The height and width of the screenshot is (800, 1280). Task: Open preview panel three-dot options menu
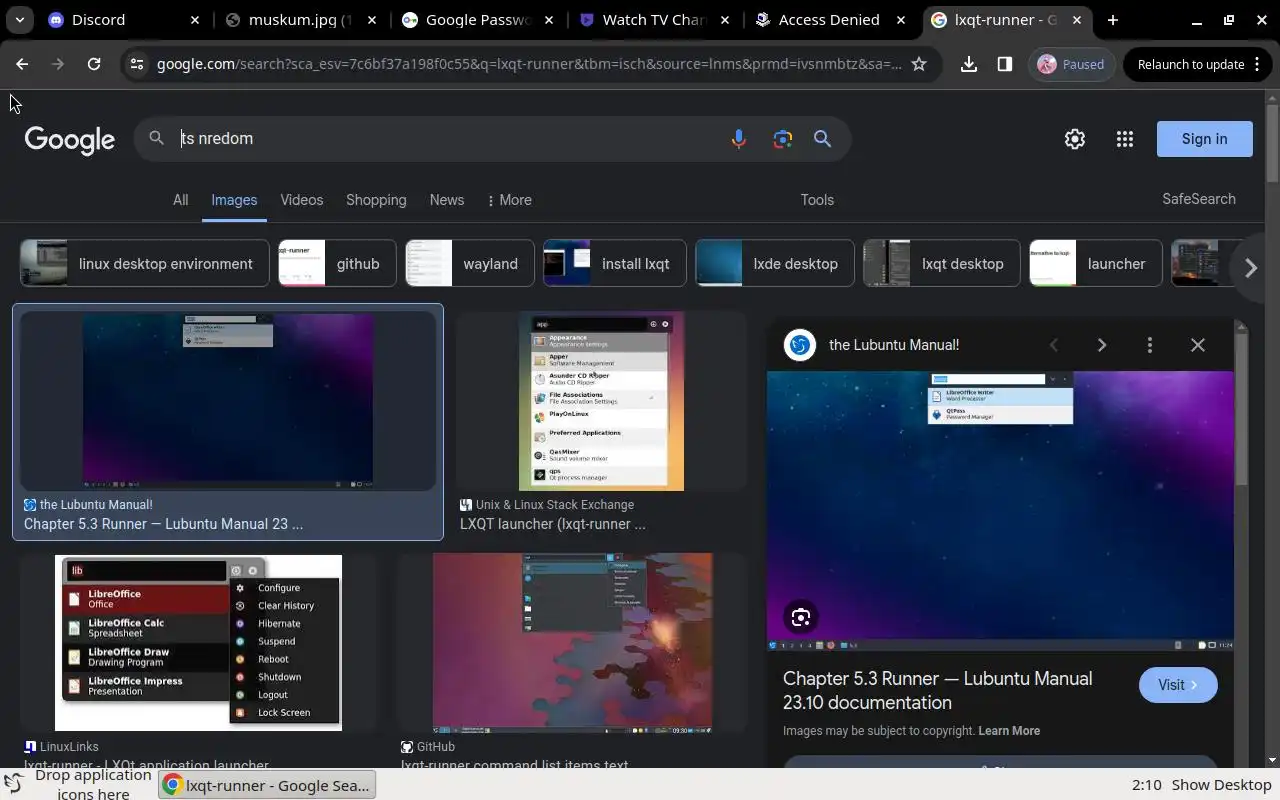pyautogui.click(x=1150, y=345)
